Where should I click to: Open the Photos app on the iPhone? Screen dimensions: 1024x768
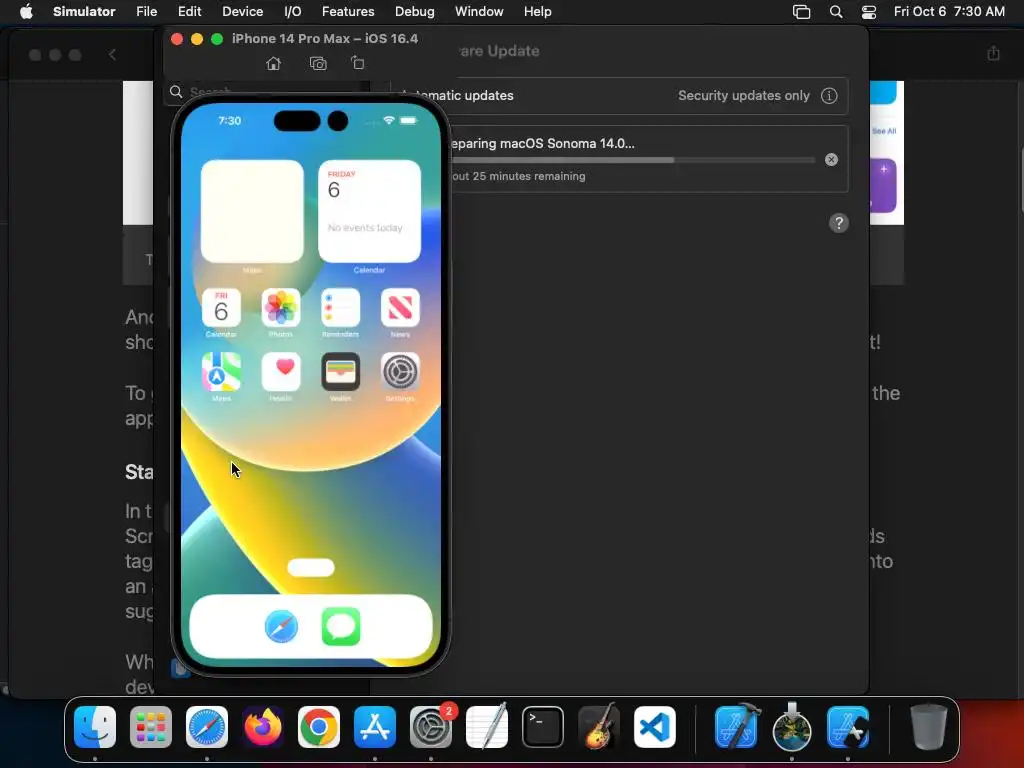coord(281,308)
